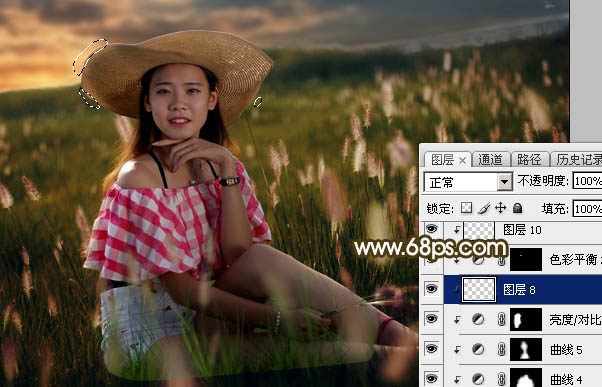Screen dimensions: 602x387
Task: Click the 填充 fill value field
Action: (x=587, y=209)
